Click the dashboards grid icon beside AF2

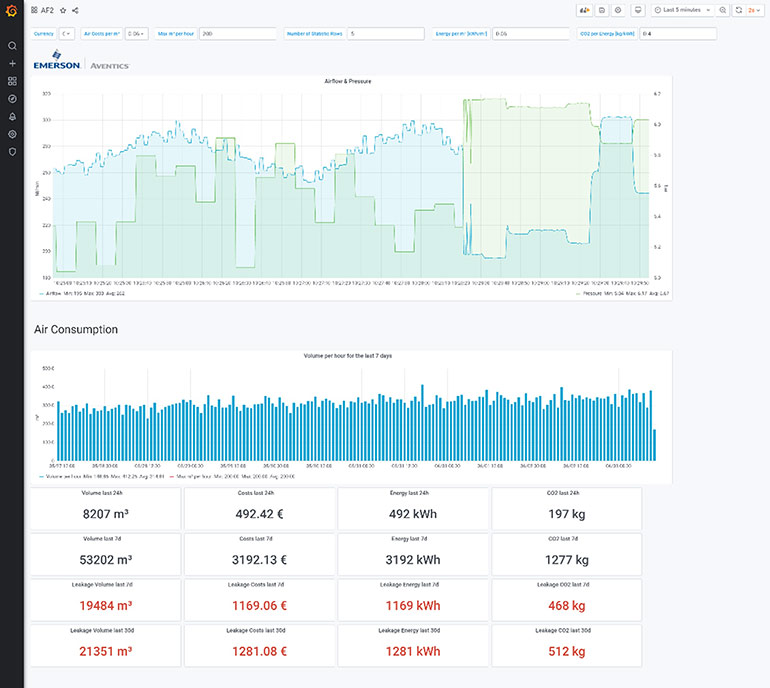point(34,10)
